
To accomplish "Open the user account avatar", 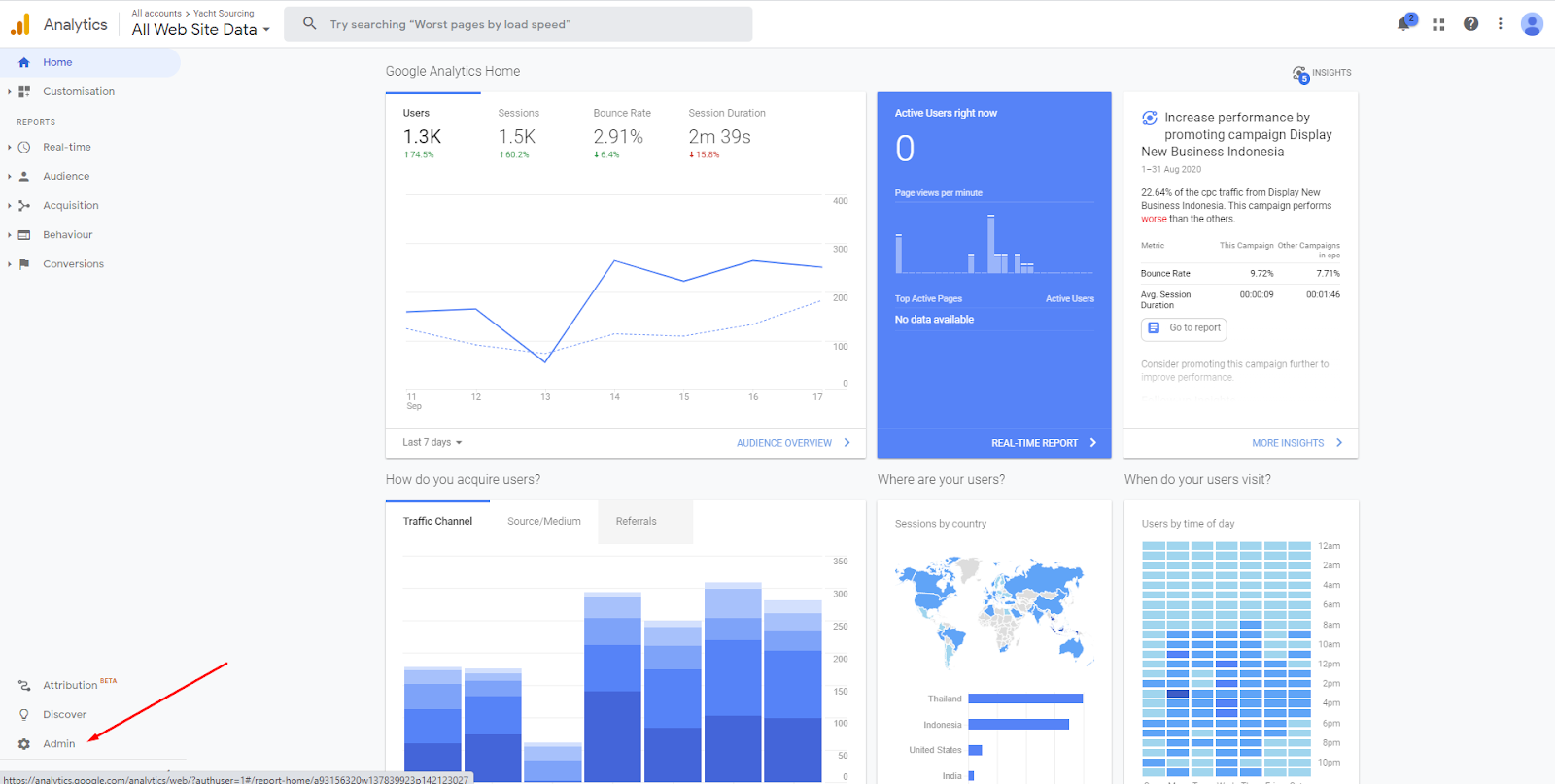I will [x=1532, y=24].
